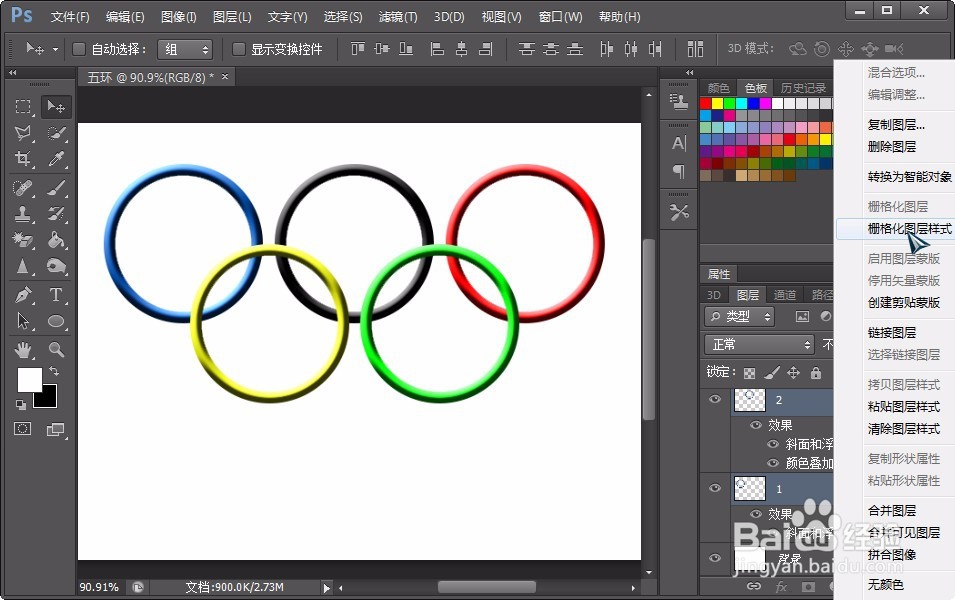The width and height of the screenshot is (955, 600).
Task: Toggle Quick Mask mode
Action: [23, 429]
